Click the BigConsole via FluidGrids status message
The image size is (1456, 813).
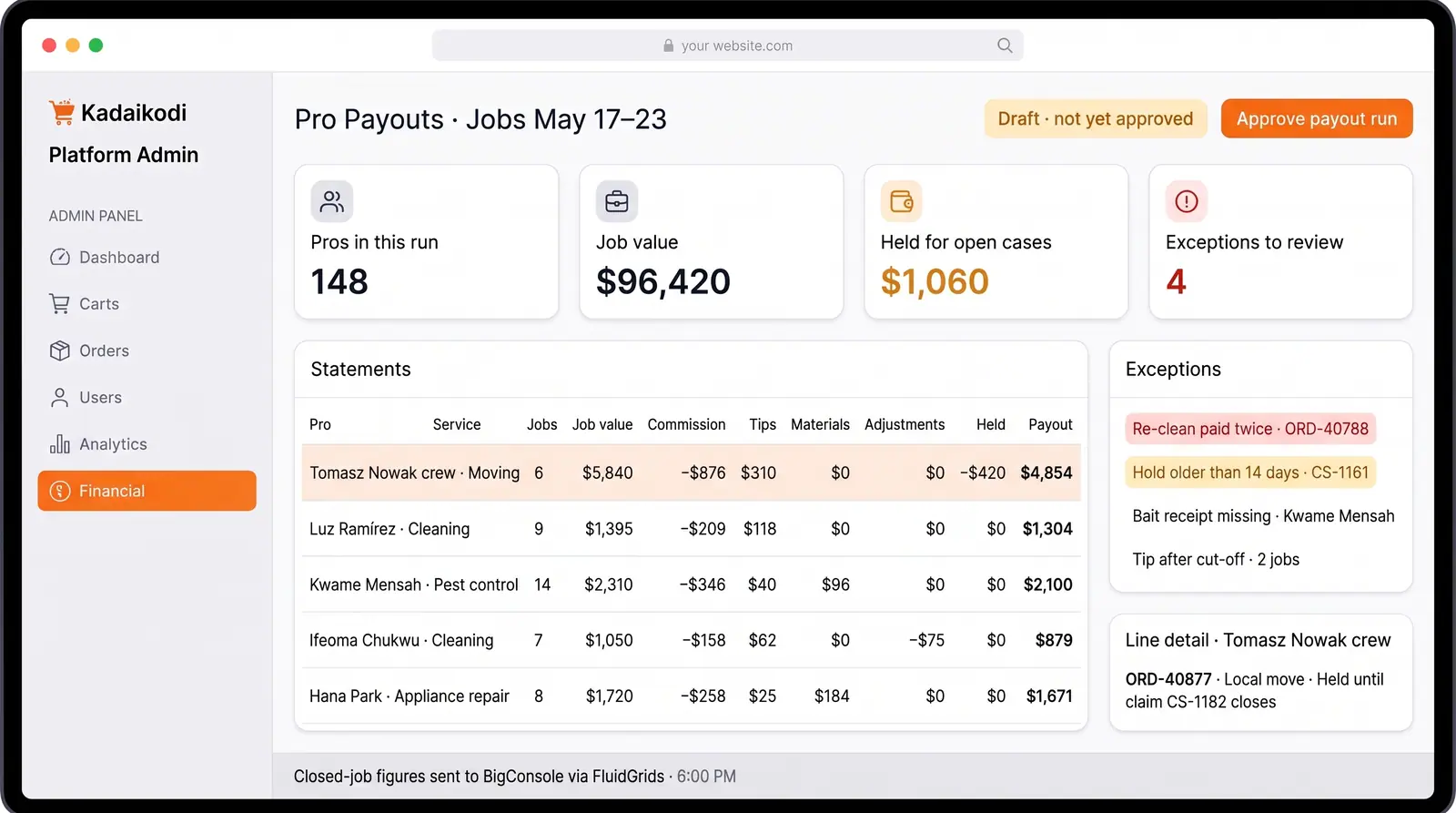pyautogui.click(x=515, y=777)
